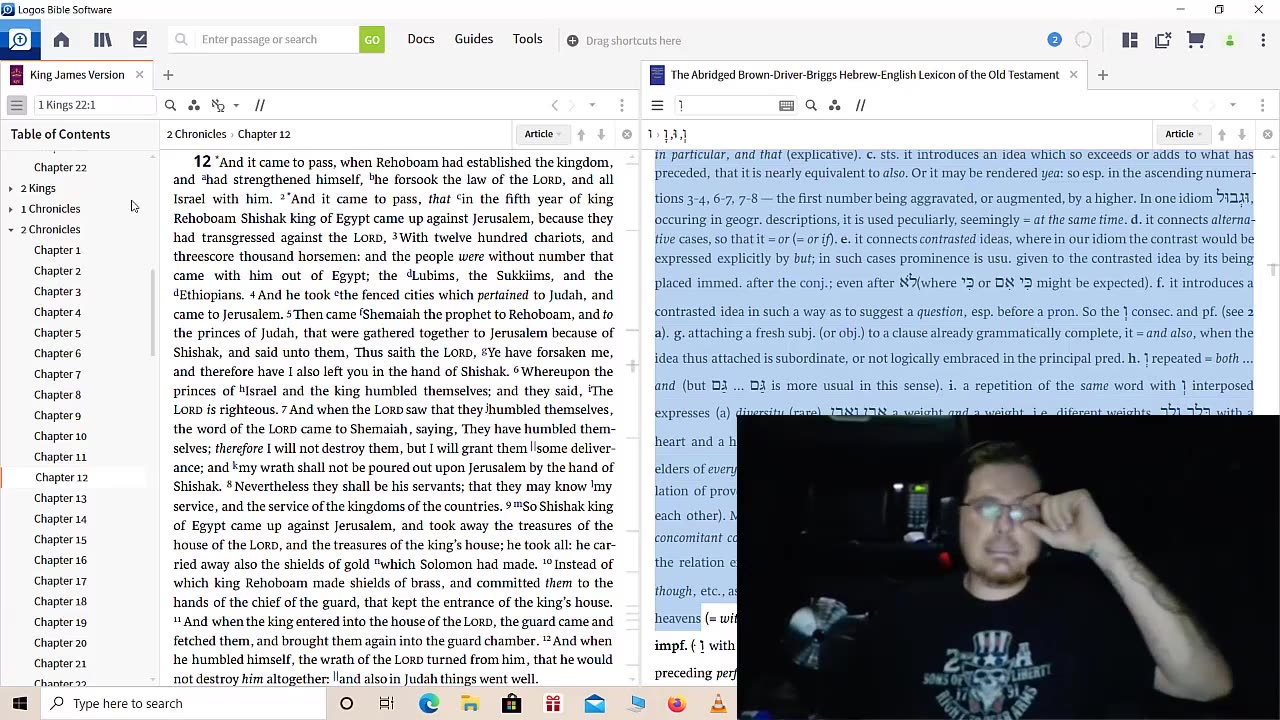Open the Tools menu

click(x=528, y=39)
